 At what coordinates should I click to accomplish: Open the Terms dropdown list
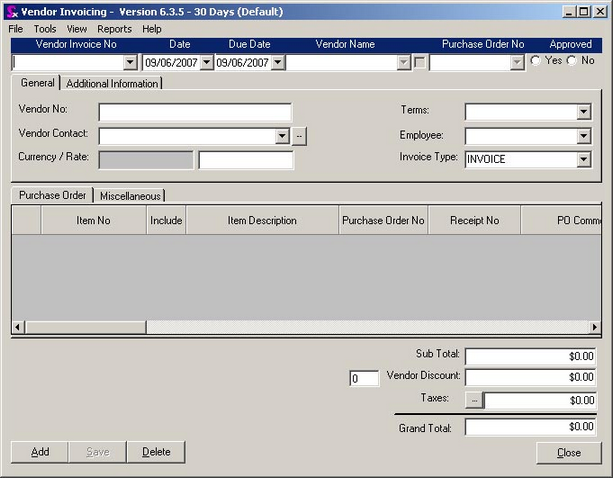pos(584,112)
